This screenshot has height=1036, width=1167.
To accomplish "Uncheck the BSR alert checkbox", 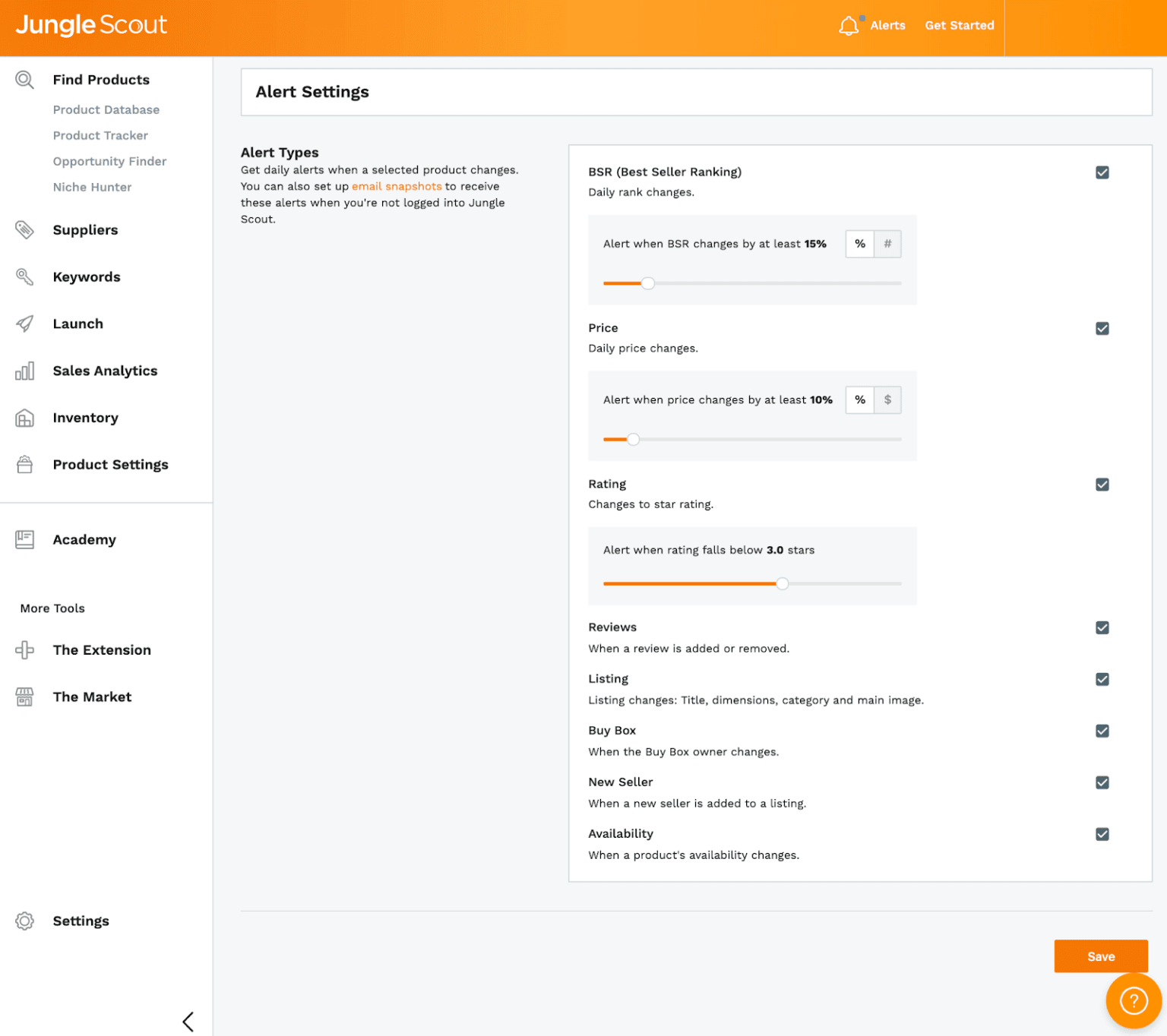I will point(1102,172).
